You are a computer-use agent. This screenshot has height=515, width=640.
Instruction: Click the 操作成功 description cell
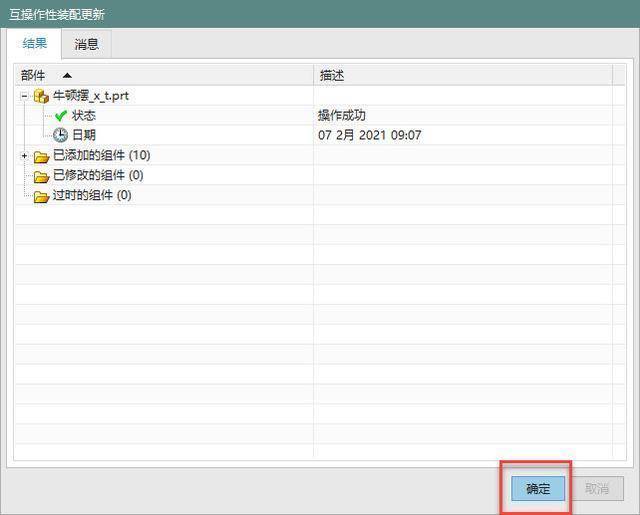pos(342,115)
